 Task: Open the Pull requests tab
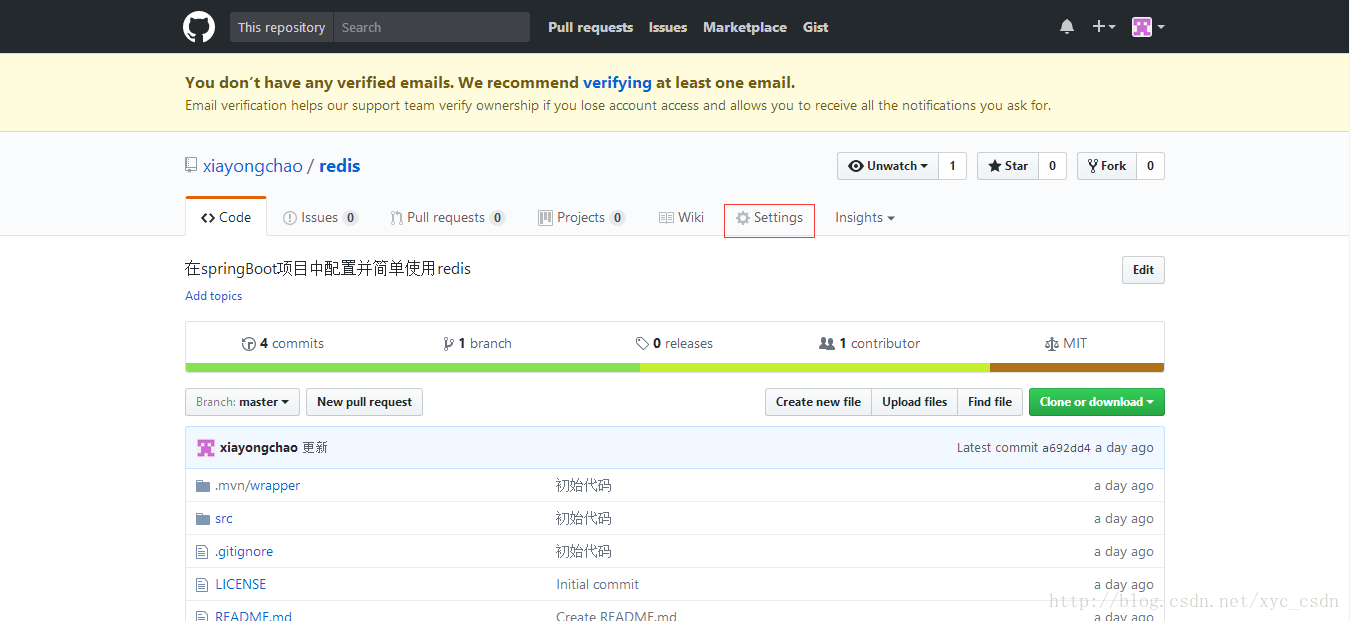(x=448, y=217)
